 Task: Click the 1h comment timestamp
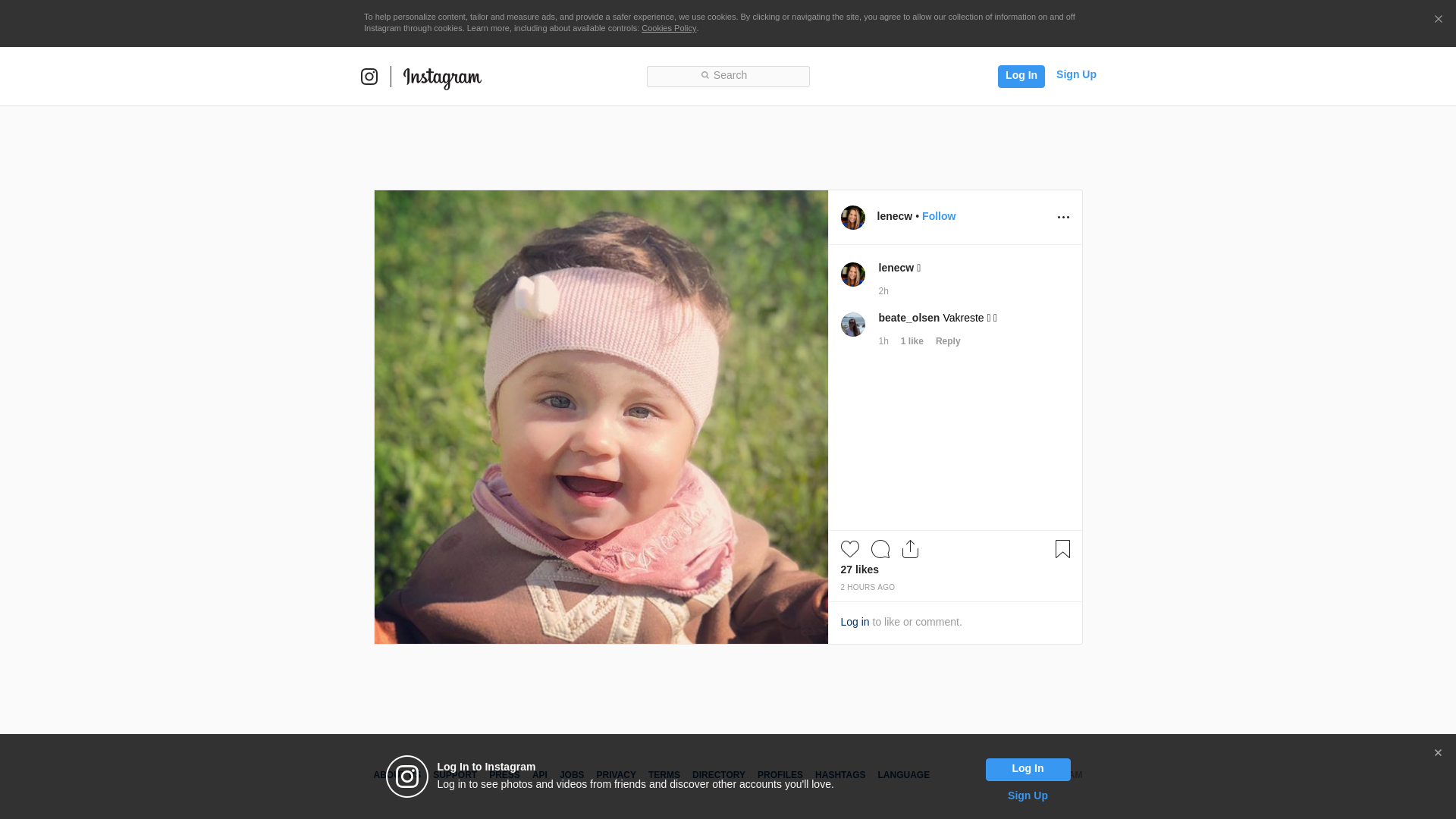(x=883, y=342)
